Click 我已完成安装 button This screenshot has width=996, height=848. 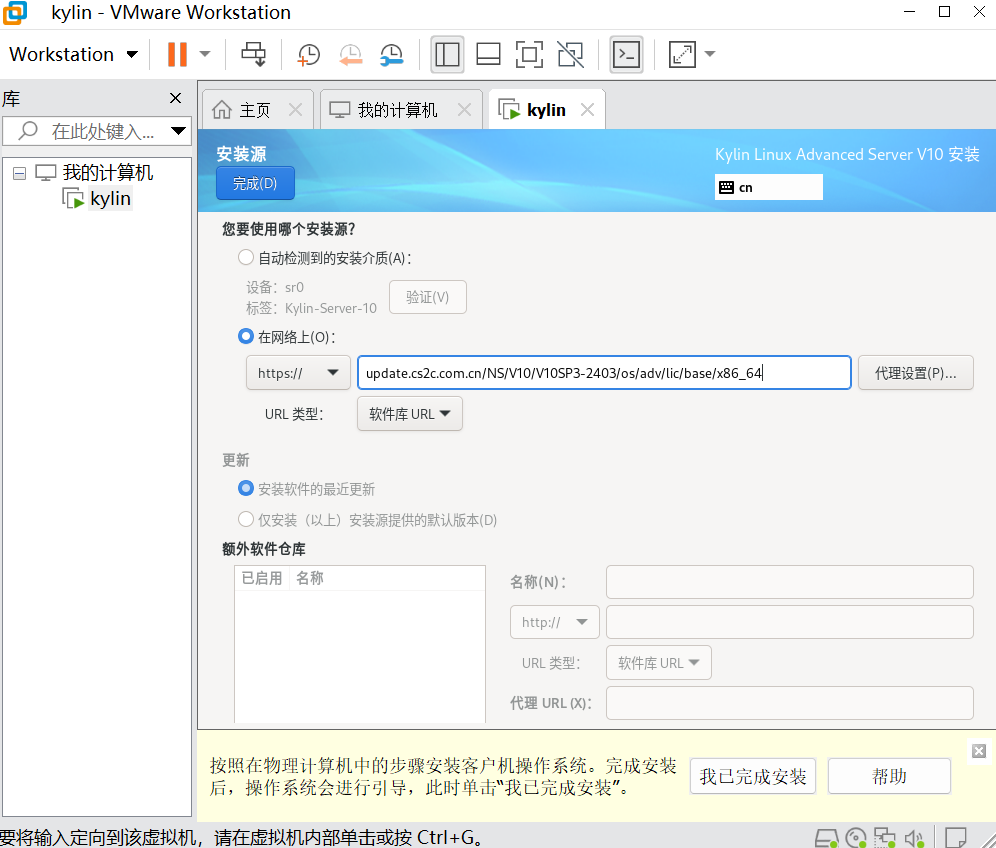[753, 776]
